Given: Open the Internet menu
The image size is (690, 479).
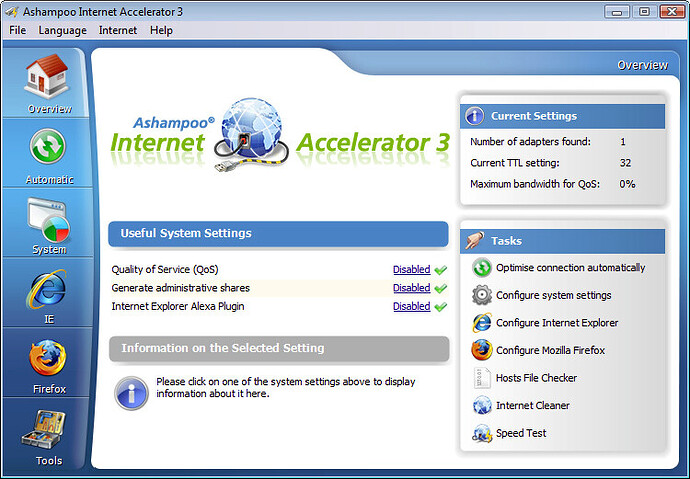Looking at the screenshot, I should tap(118, 30).
